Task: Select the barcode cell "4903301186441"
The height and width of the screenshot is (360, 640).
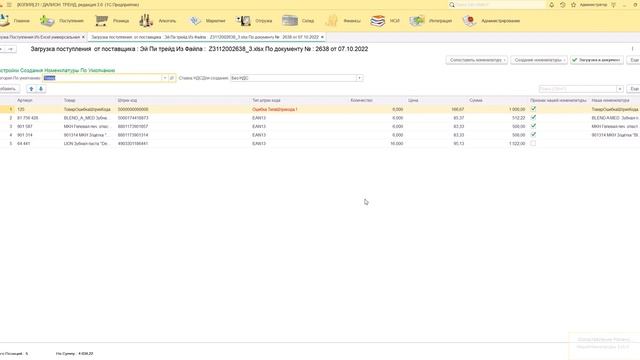Action: 133,143
